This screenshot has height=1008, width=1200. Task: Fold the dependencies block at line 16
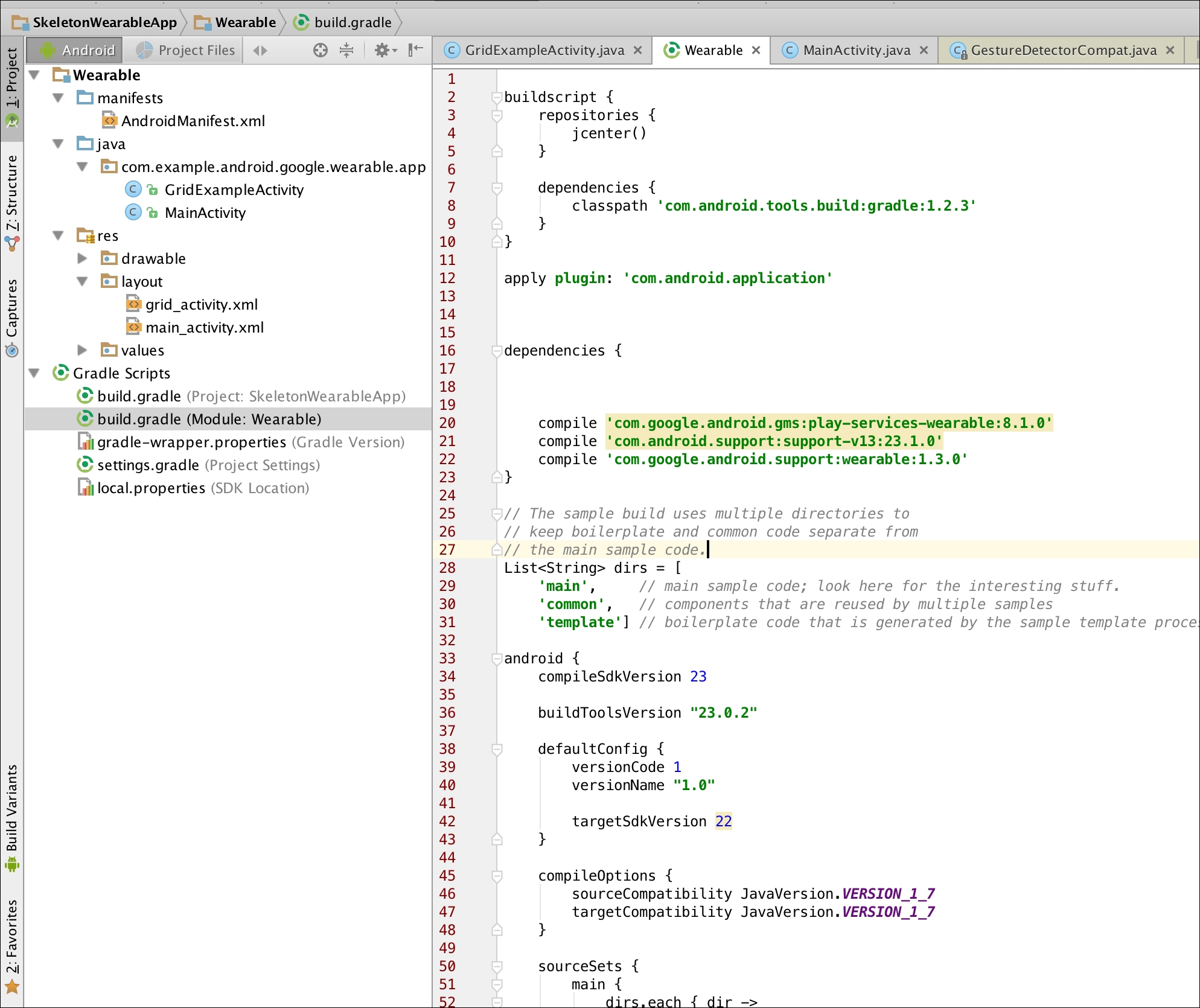[x=497, y=351]
